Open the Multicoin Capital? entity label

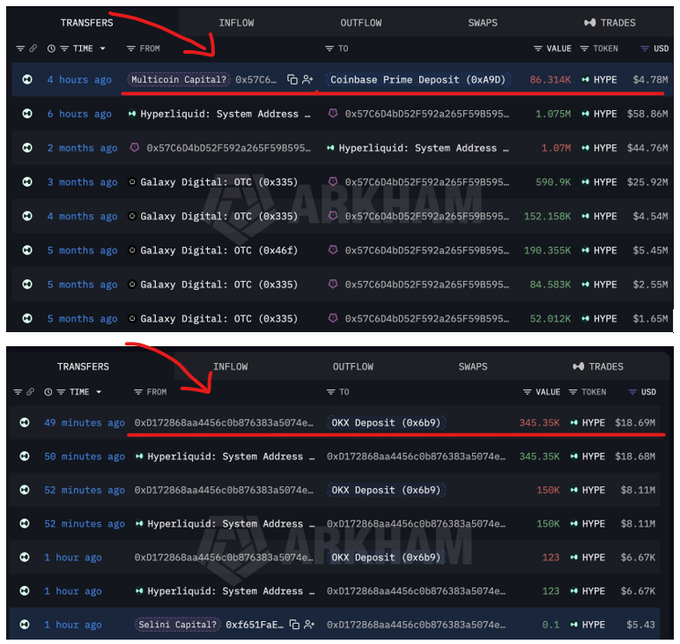(179, 79)
